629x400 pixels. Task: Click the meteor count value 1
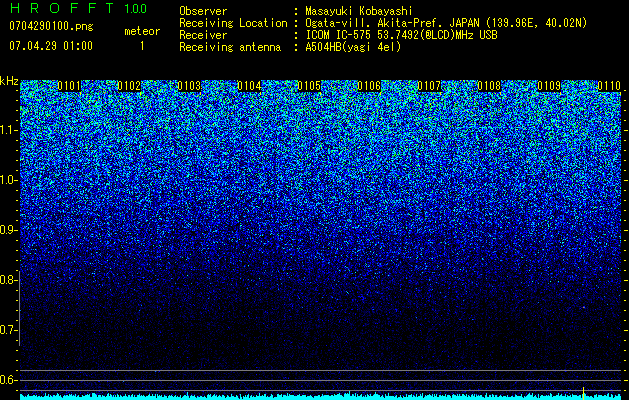tap(142, 46)
